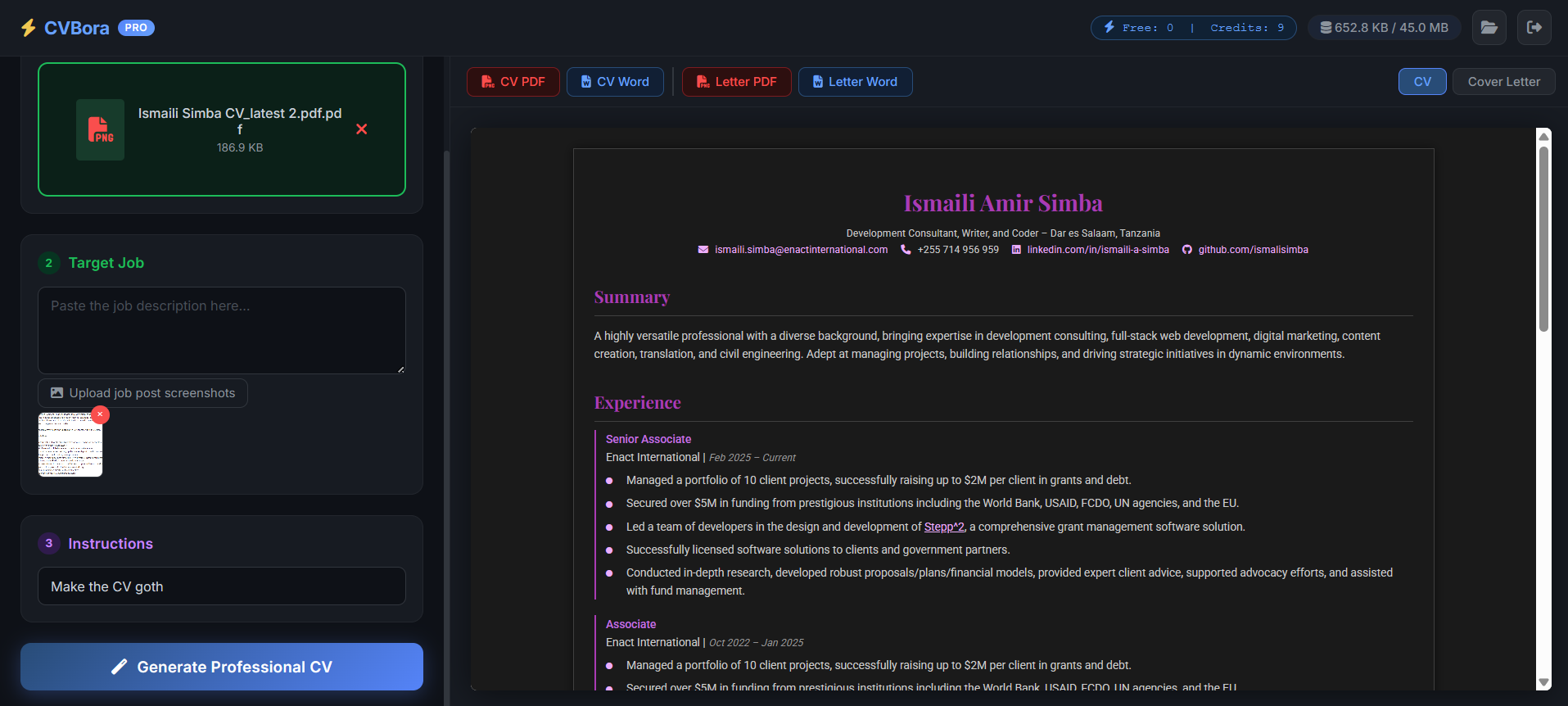Click the 186.9 KB file size text
The image size is (1568, 706).
[240, 147]
